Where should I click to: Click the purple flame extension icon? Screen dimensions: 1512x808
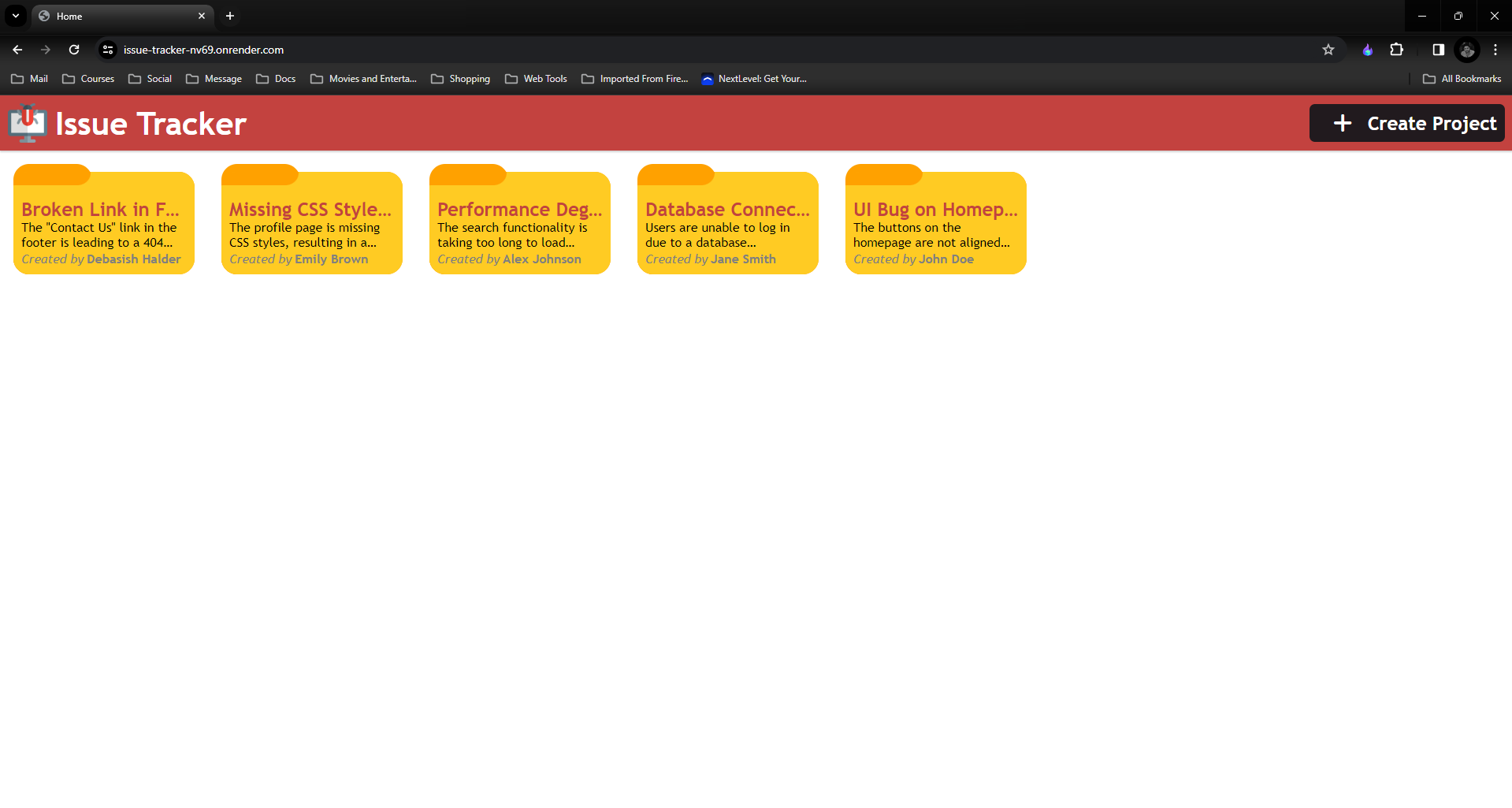tap(1368, 50)
